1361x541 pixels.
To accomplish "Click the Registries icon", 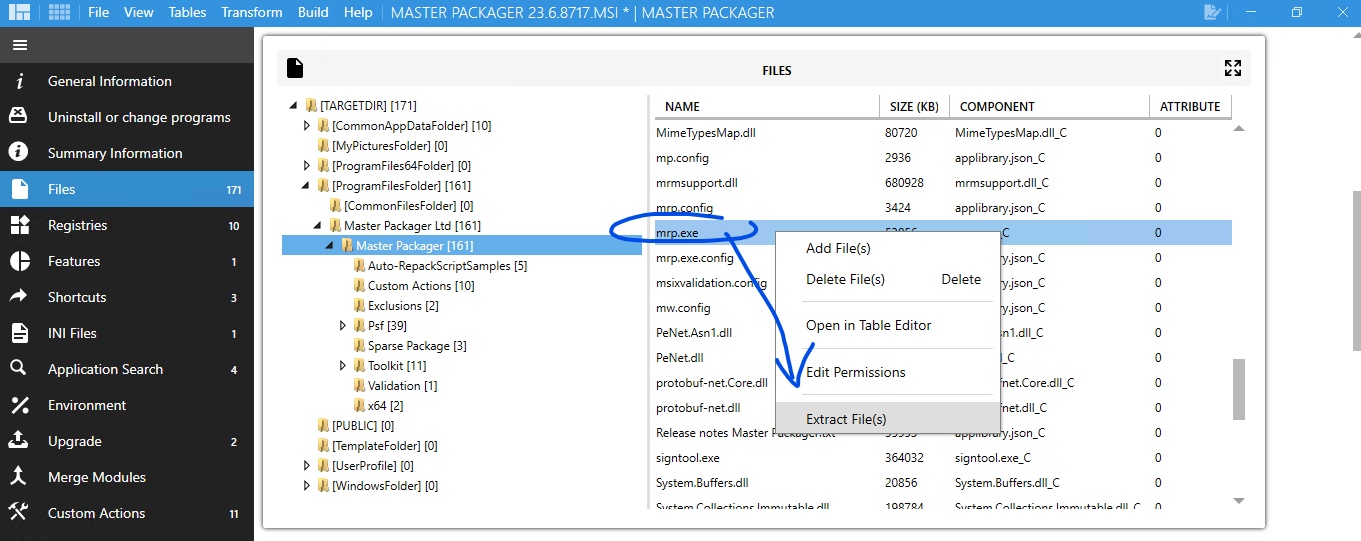I will pos(19,225).
